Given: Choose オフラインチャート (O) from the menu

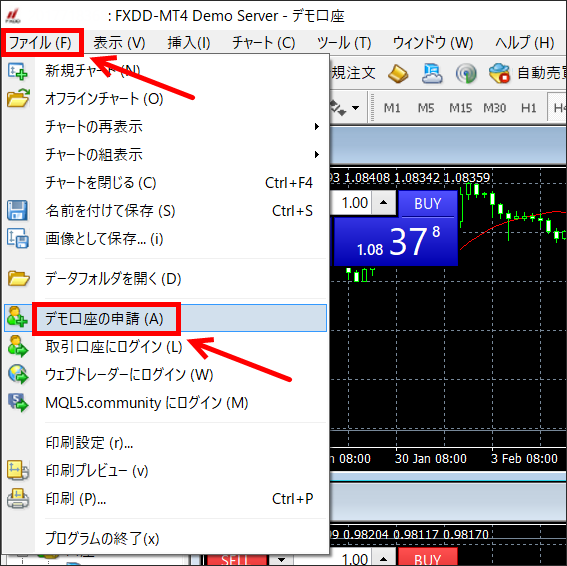Looking at the screenshot, I should click(x=165, y=98).
